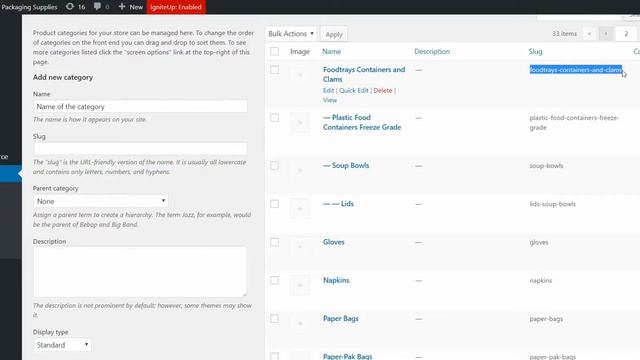
Task: Open Packaging Supplies site menu
Action: pyautogui.click(x=29, y=7)
